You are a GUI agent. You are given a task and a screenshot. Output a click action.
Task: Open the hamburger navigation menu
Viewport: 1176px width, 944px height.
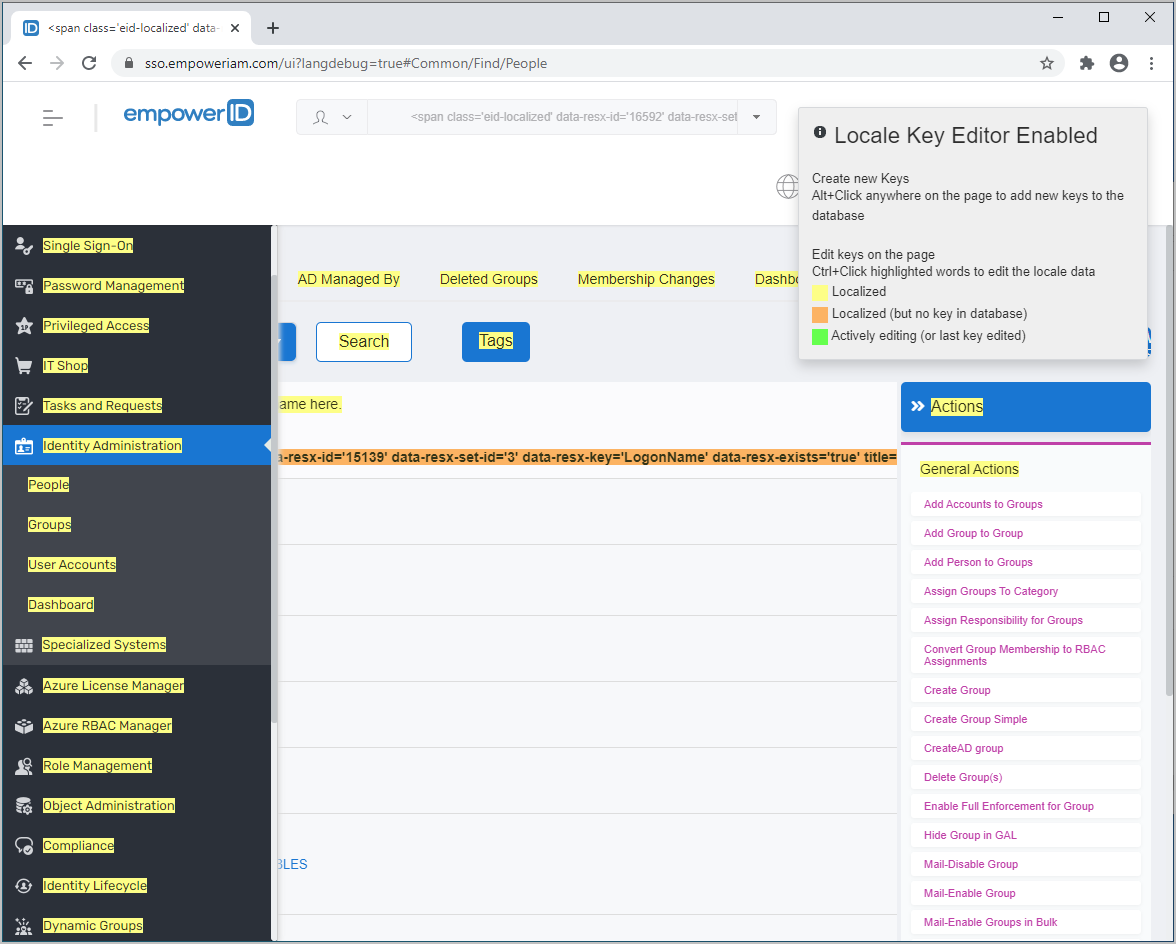pos(52,117)
